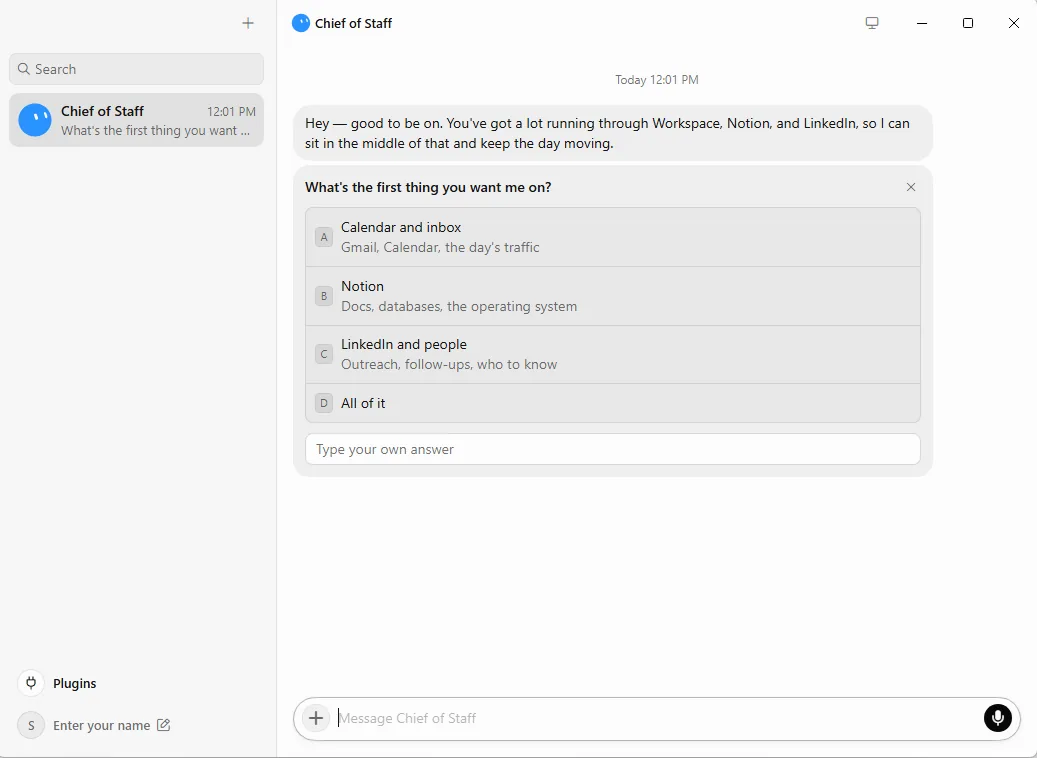Focus the Type your own answer field
This screenshot has width=1037, height=758.
pos(612,449)
